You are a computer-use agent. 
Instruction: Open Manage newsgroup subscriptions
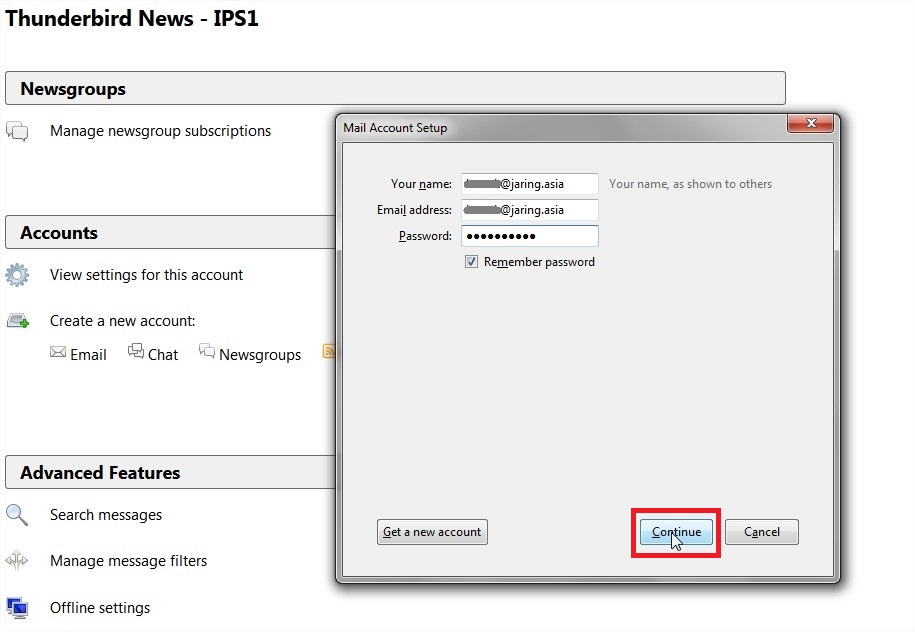pos(160,131)
